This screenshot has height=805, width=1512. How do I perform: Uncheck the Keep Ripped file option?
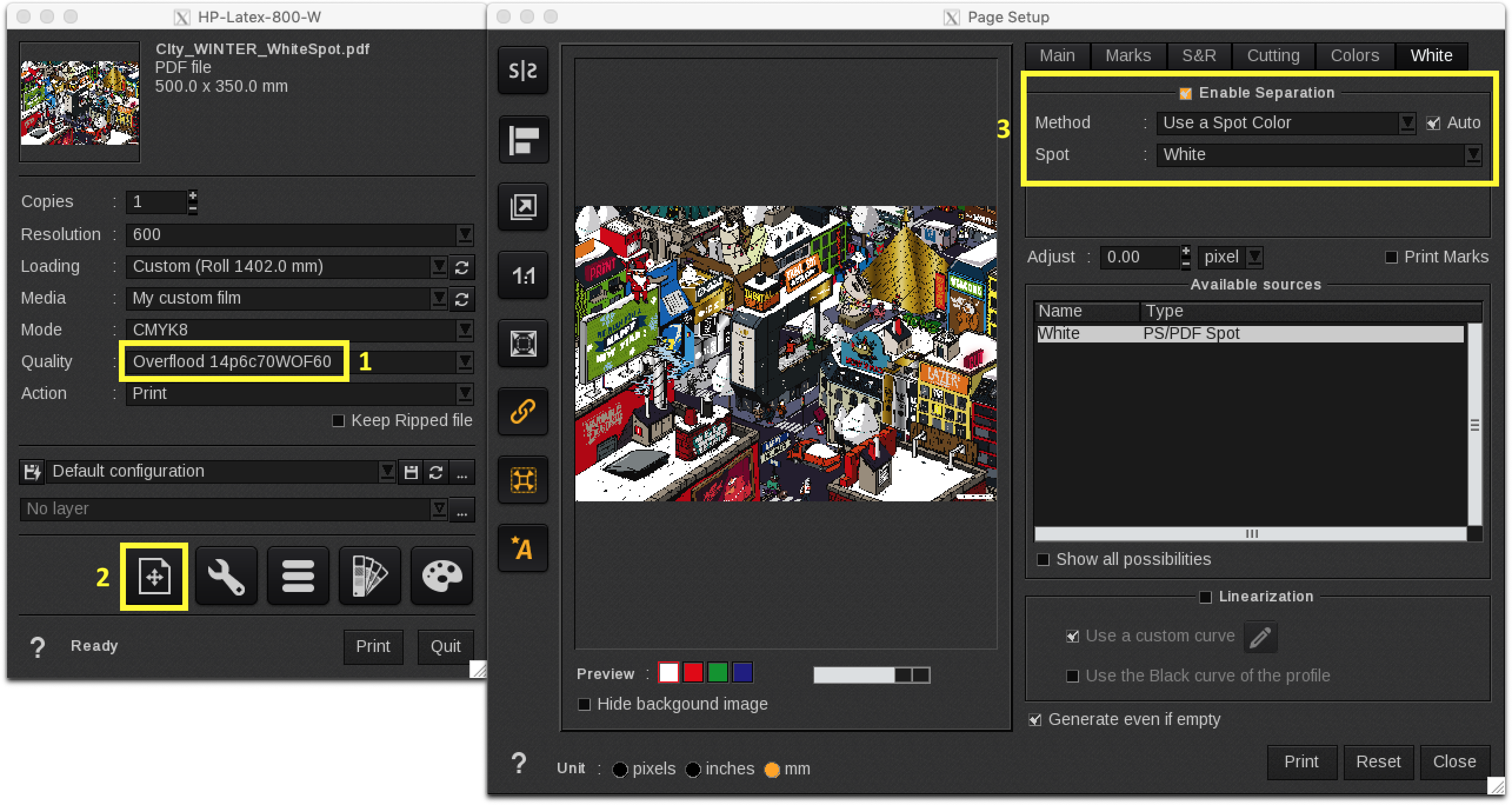tap(338, 420)
